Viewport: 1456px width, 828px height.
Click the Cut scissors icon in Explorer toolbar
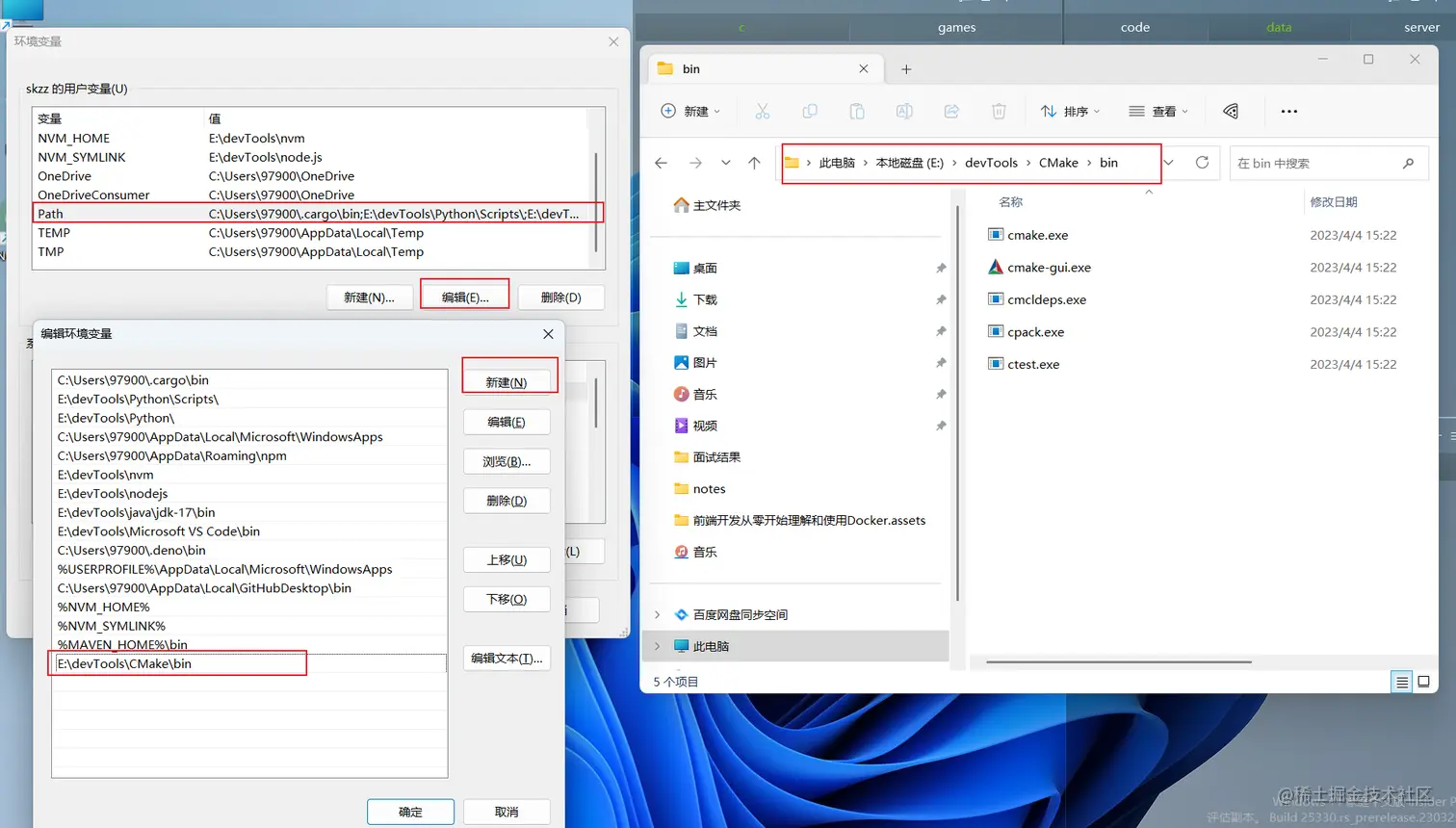pyautogui.click(x=763, y=112)
